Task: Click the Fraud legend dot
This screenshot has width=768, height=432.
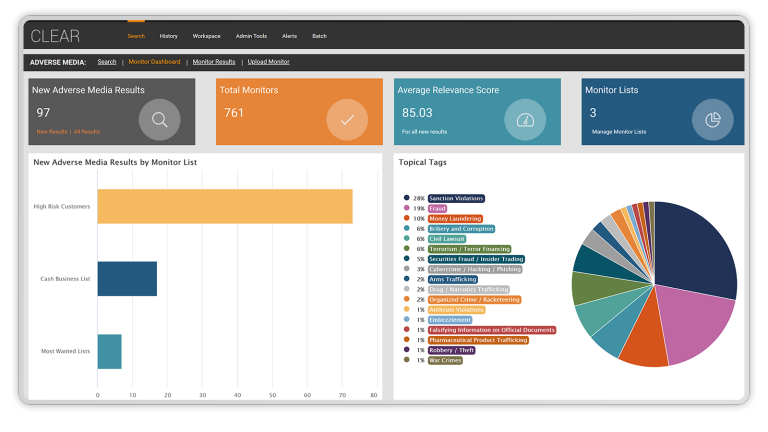Action: 406,208
